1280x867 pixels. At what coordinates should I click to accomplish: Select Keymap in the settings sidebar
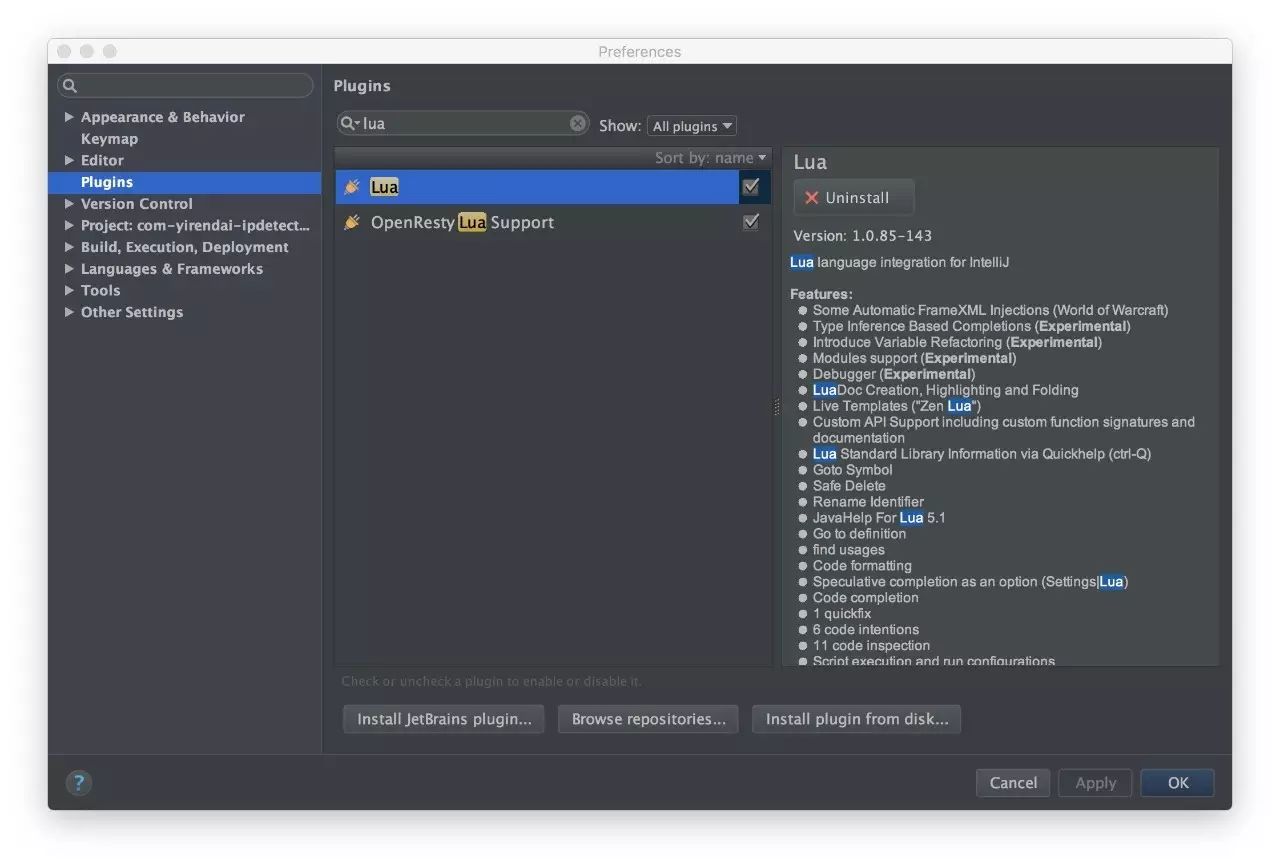(109, 139)
